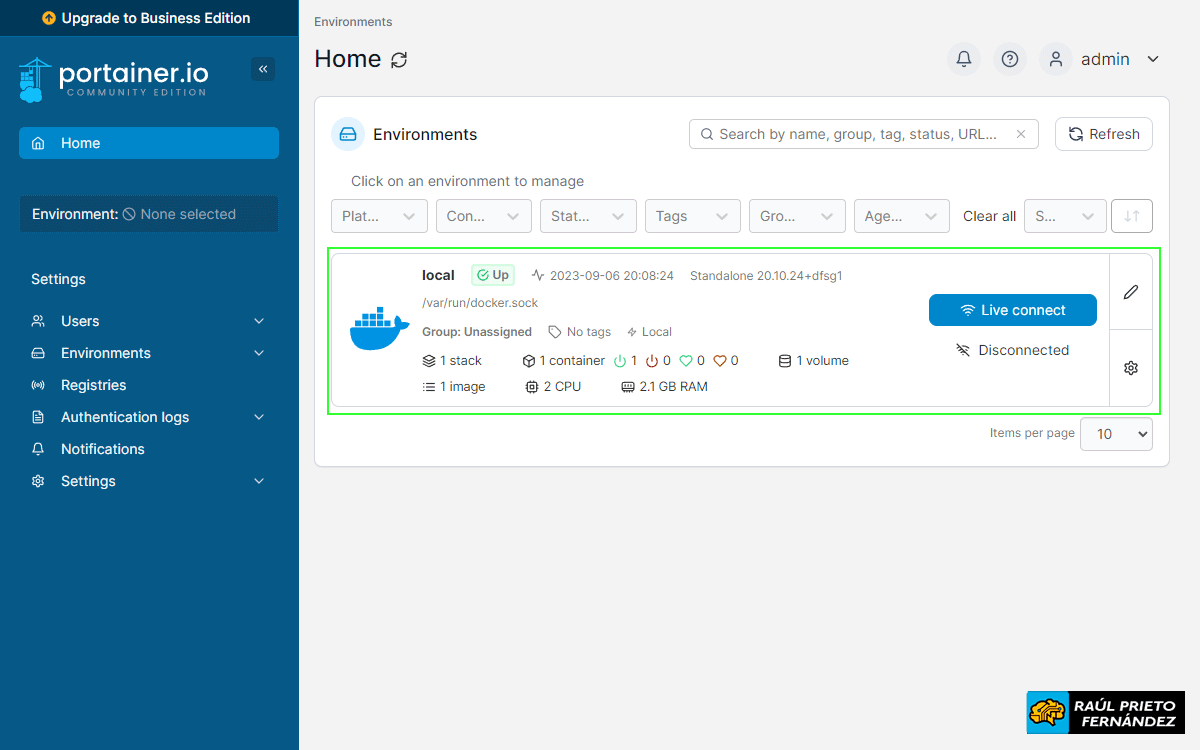Viewport: 1200px width, 750px height.
Task: Click the Docker whale logo
Action: tap(379, 330)
